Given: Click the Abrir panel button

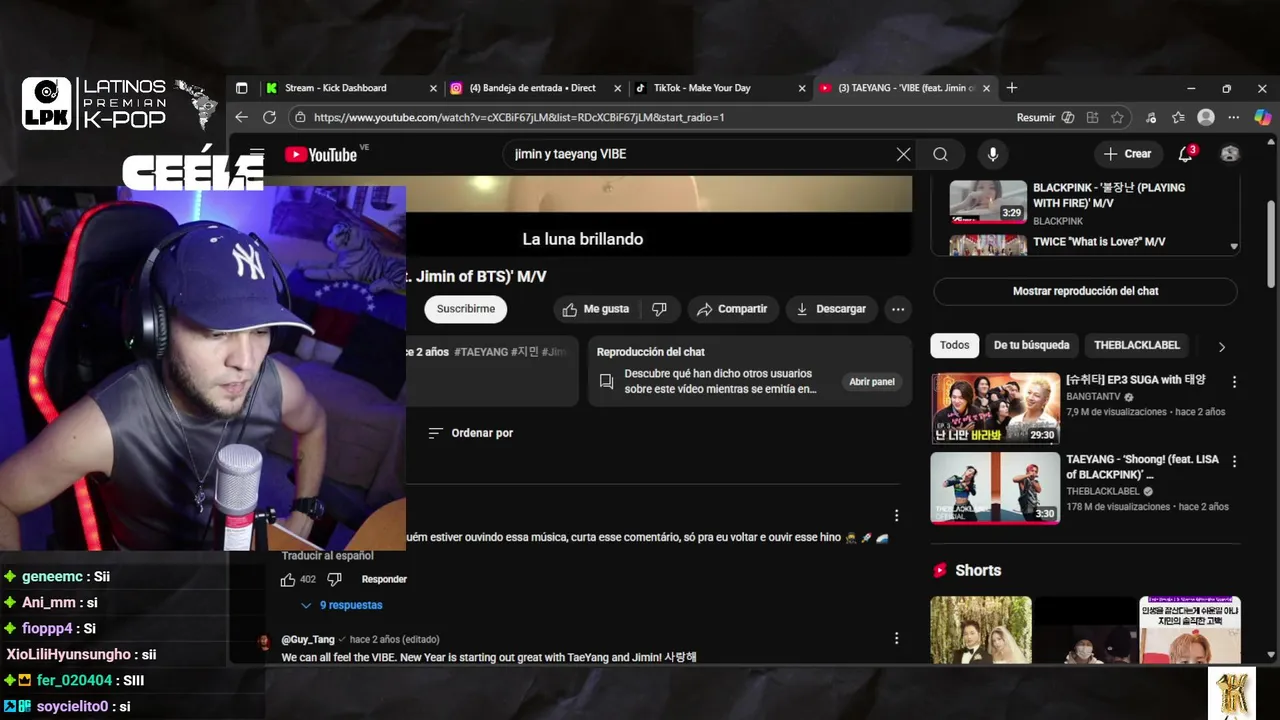Looking at the screenshot, I should 872,381.
